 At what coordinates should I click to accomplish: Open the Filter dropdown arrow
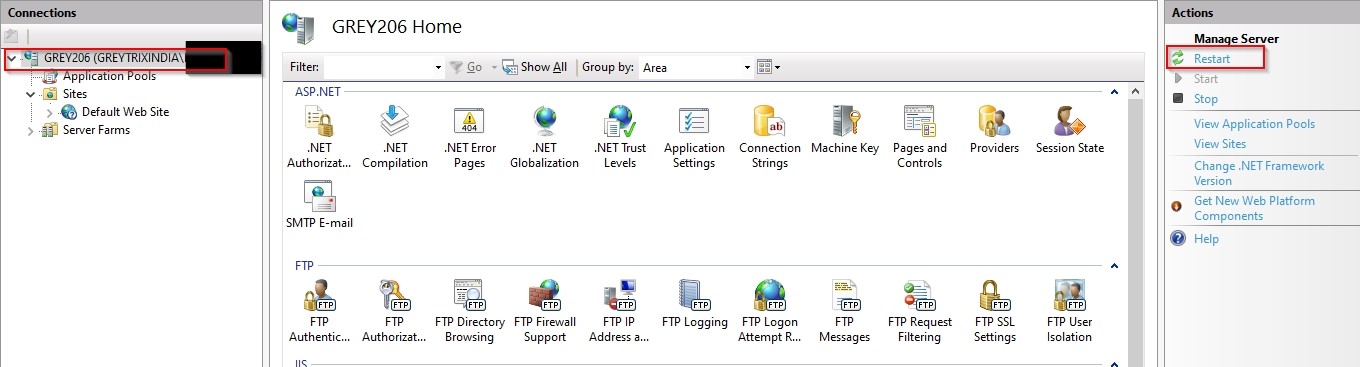click(x=438, y=68)
